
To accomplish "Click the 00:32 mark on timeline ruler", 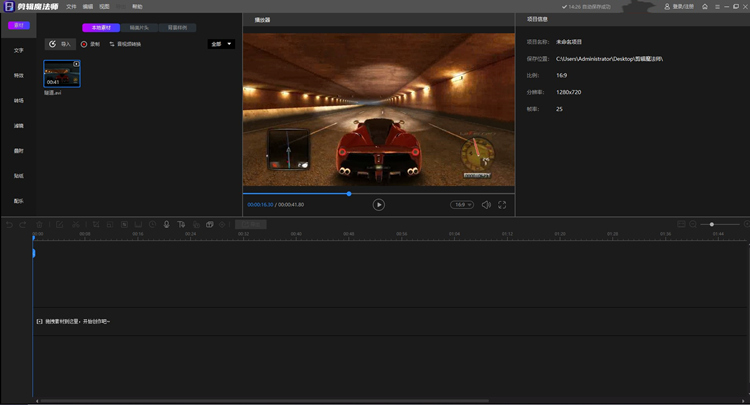I will click(x=243, y=234).
